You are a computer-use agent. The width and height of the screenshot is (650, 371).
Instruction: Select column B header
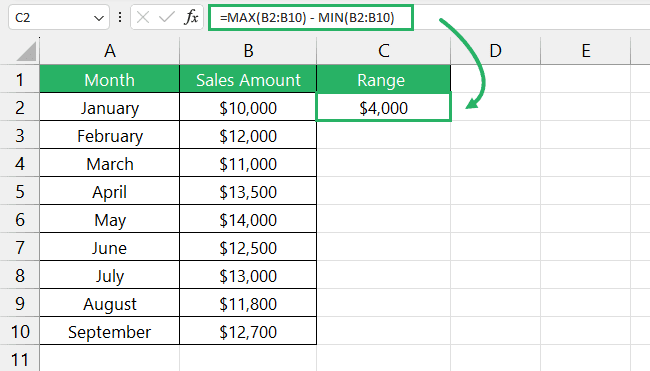[x=248, y=51]
